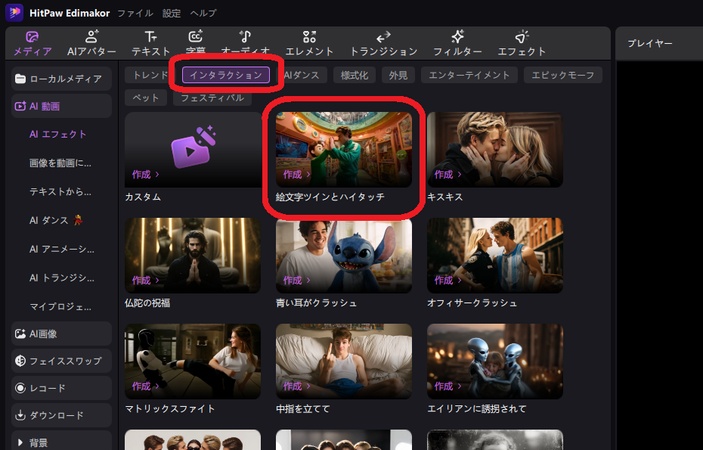Open AI トランジシ... in the sidebar
Viewport: 703px width, 450px height.
pos(61,278)
